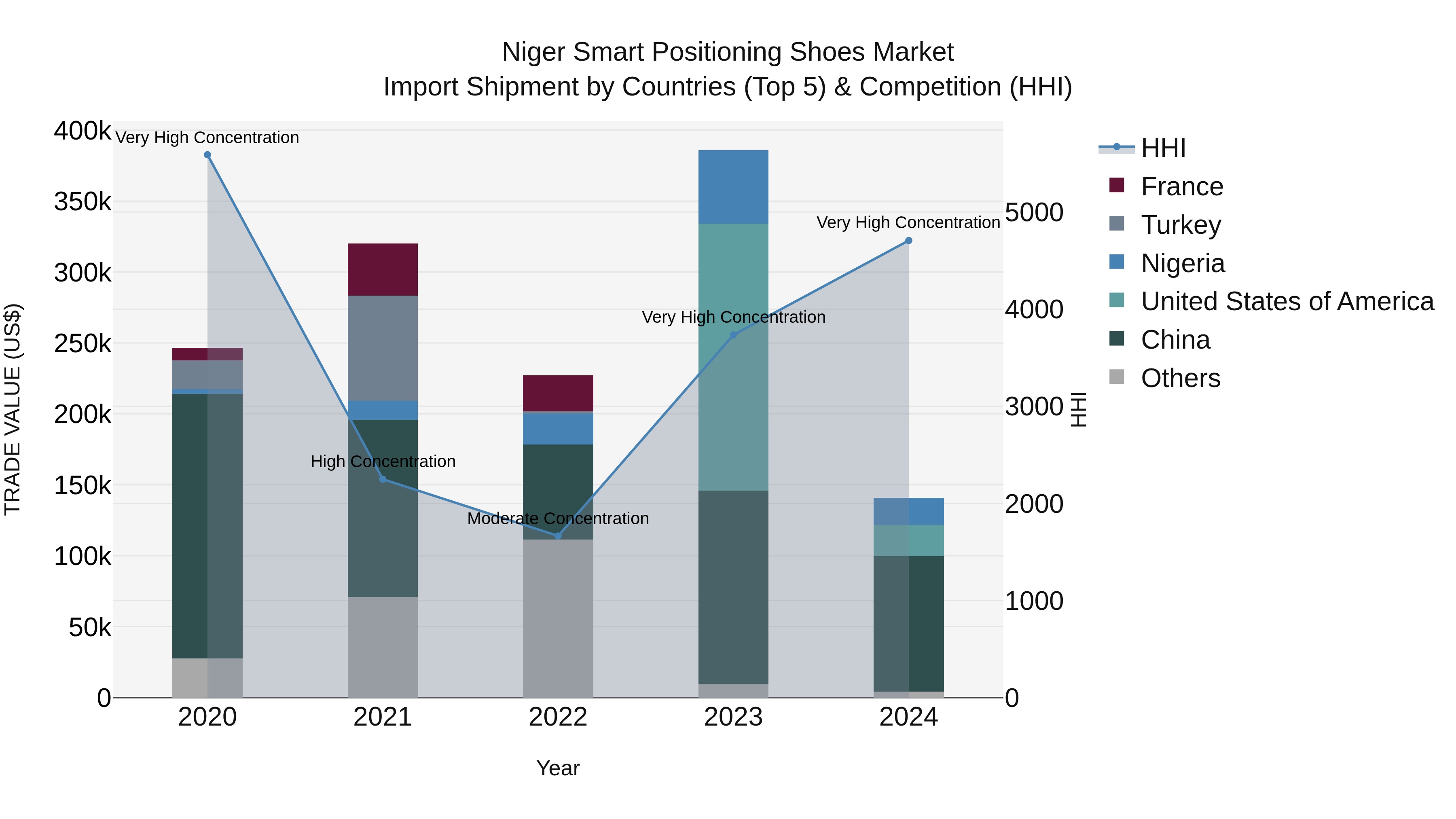Toggle United States of America legend entry
1456x819 pixels.
pos(1271,301)
